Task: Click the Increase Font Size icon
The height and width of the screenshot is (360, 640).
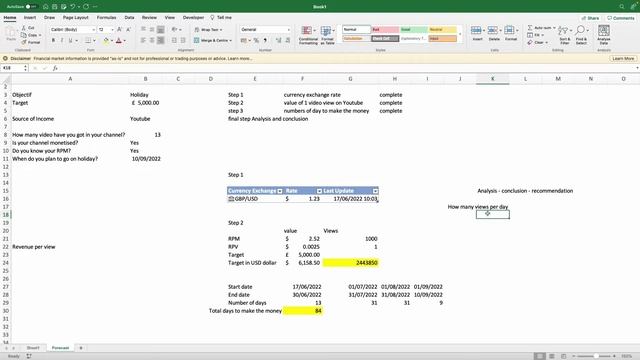Action: (x=120, y=29)
